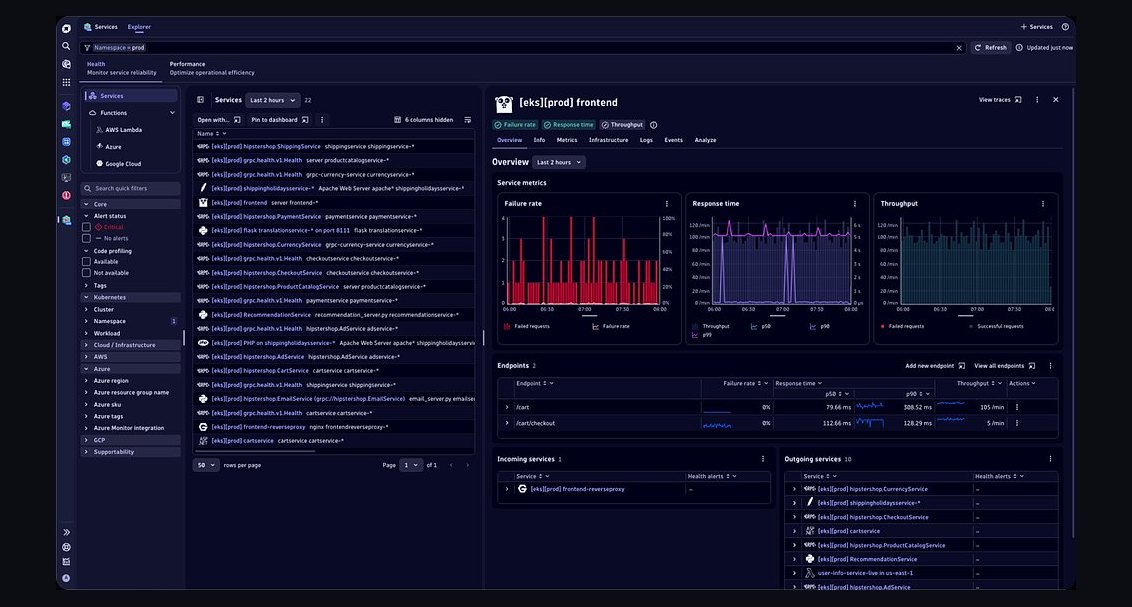Screen dimensions: 1132x607
Task: Check the No alerts filter checkbox
Action: [87, 238]
